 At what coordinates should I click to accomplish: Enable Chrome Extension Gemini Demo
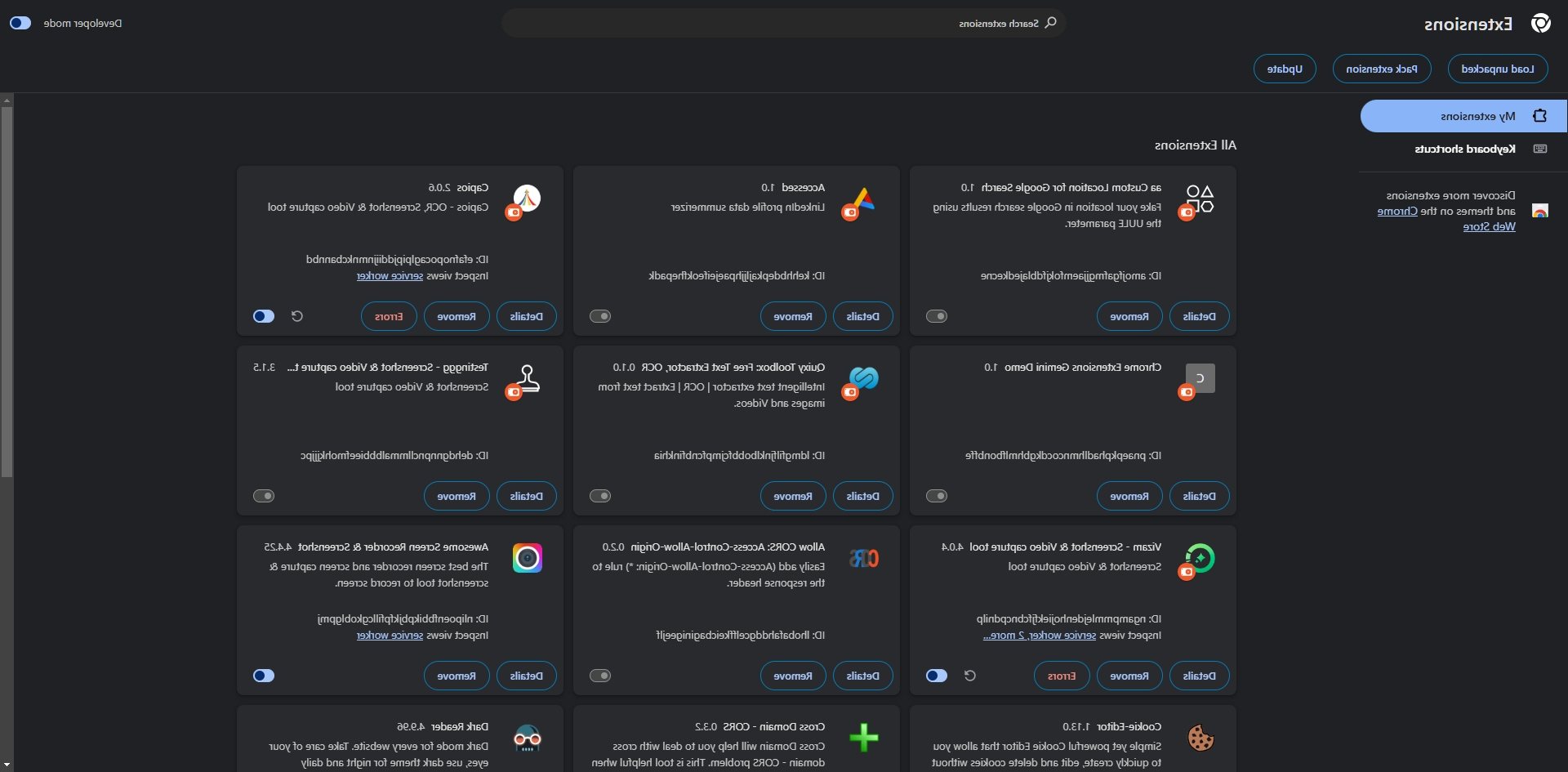[937, 496]
